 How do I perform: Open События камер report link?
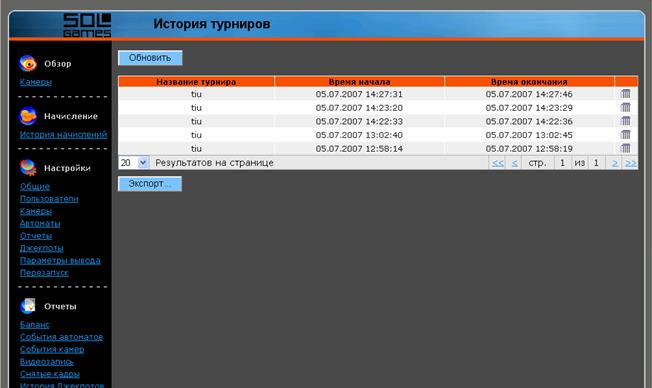[52, 349]
